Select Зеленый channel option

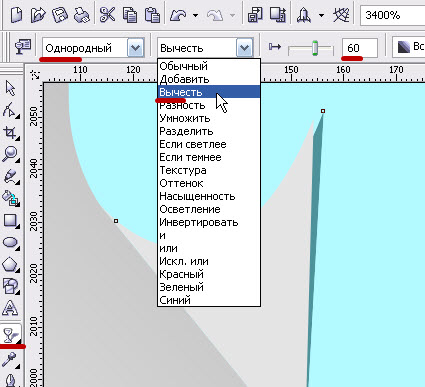pos(209,287)
